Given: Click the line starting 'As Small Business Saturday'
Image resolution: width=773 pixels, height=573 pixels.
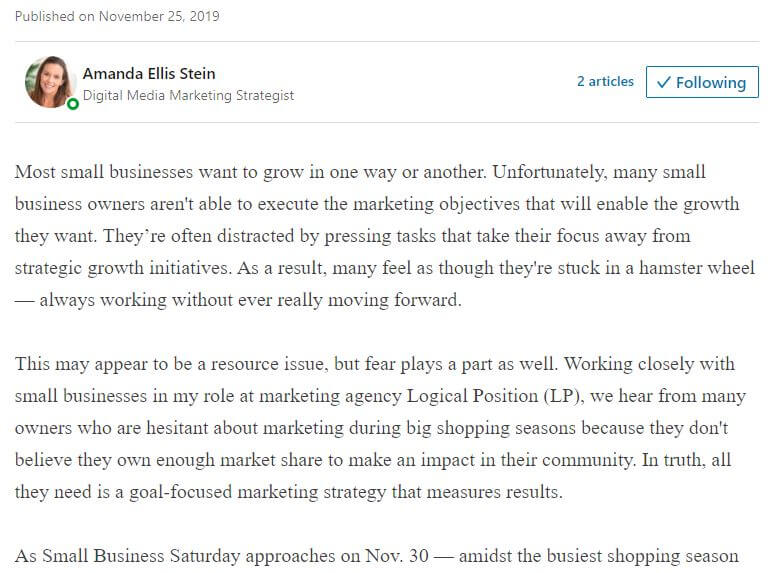Looking at the screenshot, I should pos(377,556).
